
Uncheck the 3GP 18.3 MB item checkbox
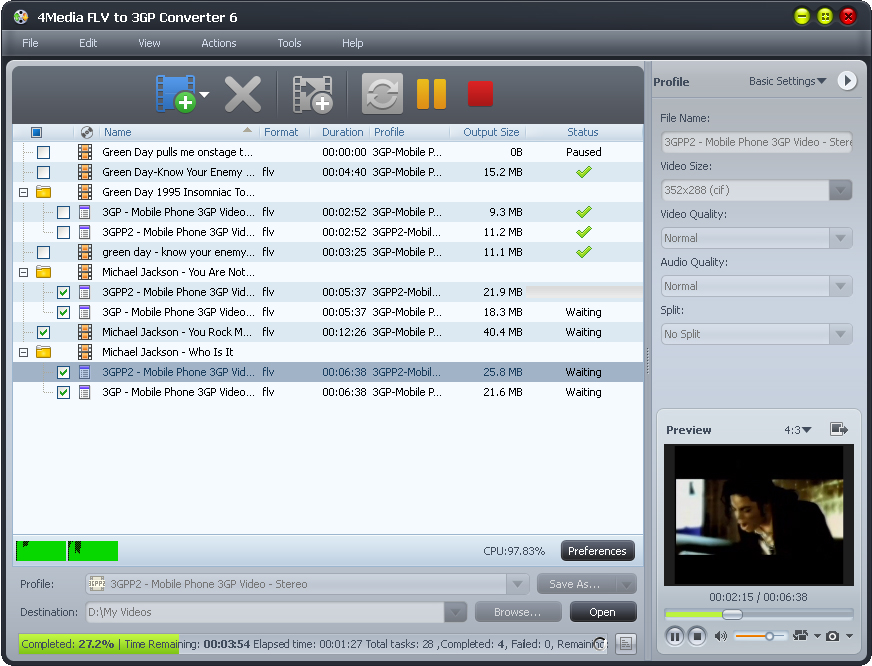click(x=63, y=312)
